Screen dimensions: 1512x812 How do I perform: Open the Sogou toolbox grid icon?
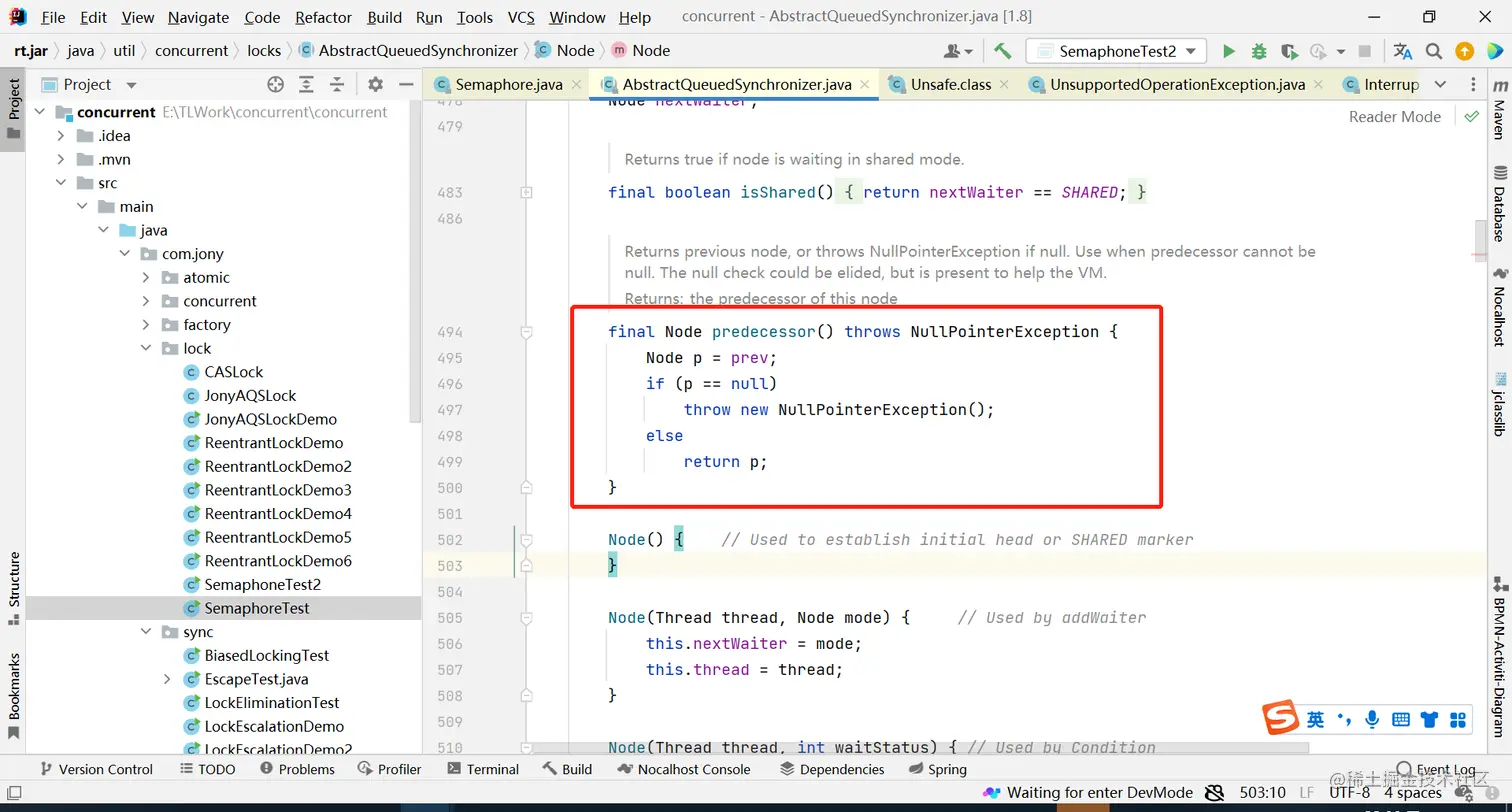tap(1458, 719)
